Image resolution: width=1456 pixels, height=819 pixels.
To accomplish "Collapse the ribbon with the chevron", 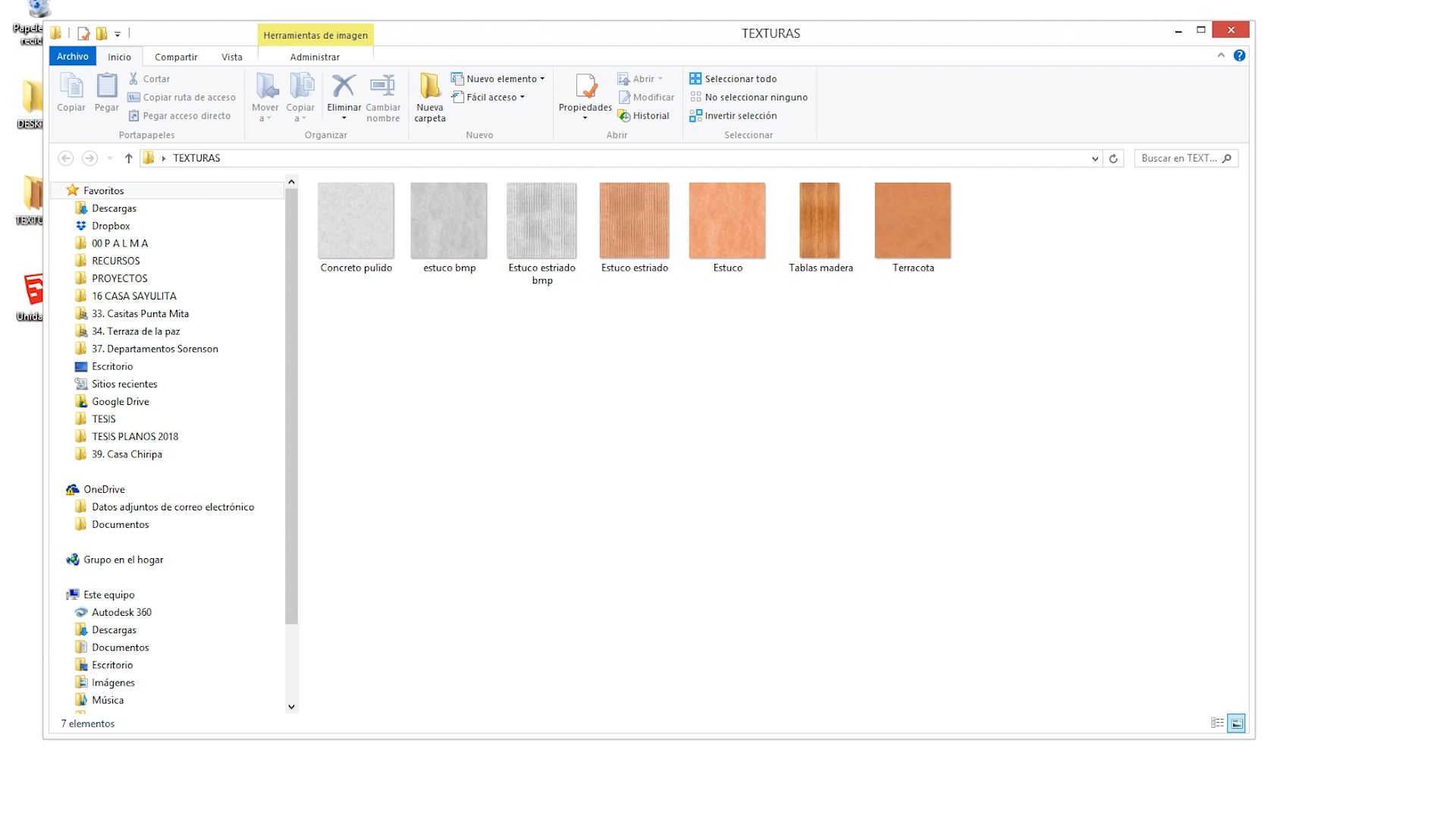I will [1221, 55].
